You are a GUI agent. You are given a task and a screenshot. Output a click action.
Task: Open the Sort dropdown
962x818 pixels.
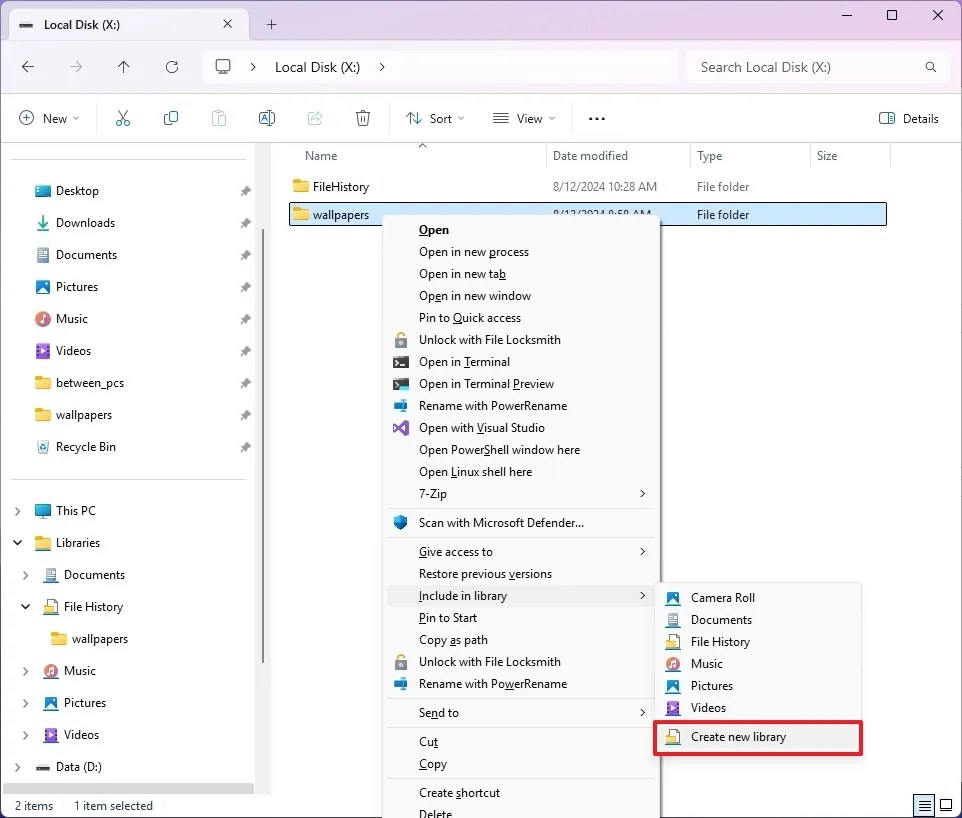(x=434, y=118)
